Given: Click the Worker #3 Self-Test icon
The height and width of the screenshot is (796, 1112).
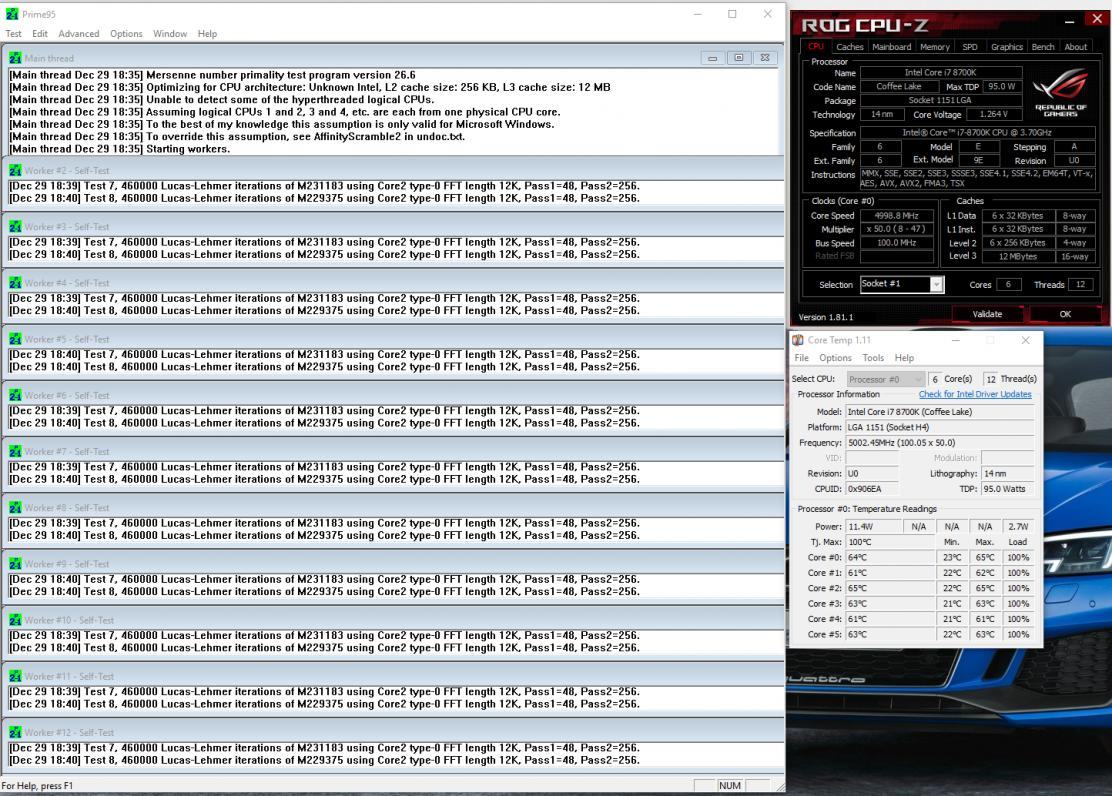Looking at the screenshot, I should [x=15, y=226].
